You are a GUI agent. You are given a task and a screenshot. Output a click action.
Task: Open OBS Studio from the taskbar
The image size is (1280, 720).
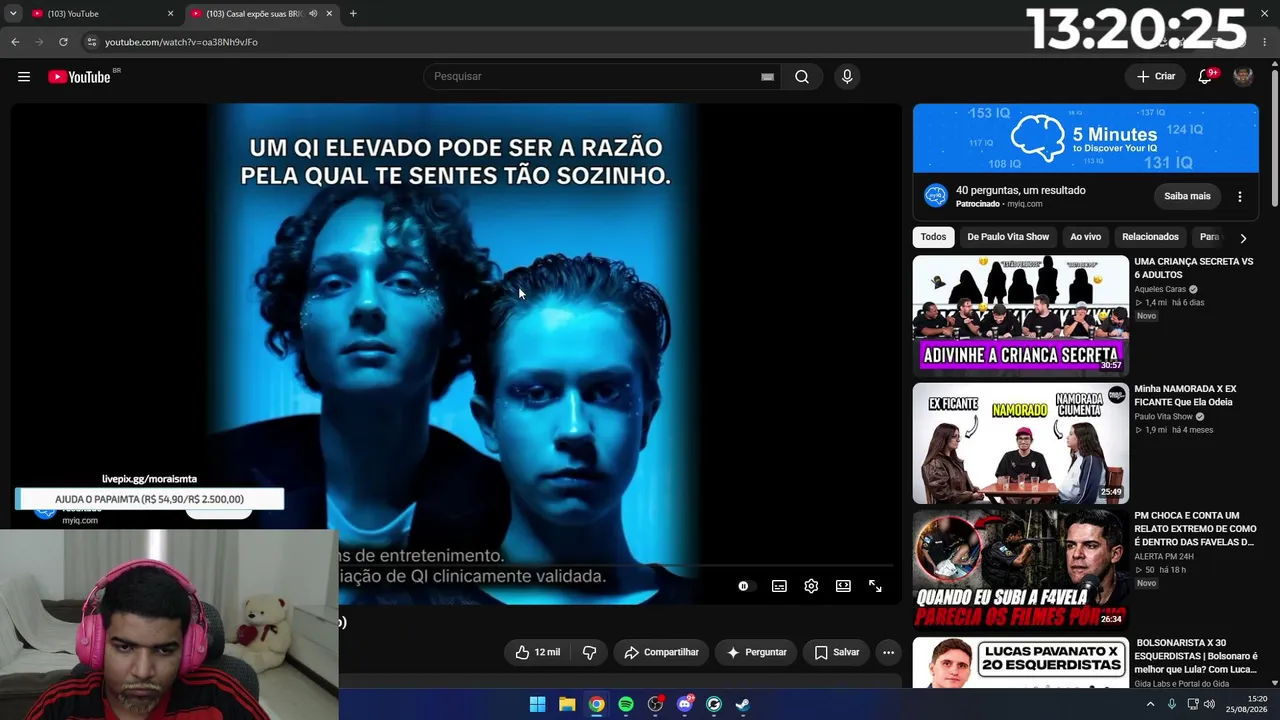tap(655, 704)
